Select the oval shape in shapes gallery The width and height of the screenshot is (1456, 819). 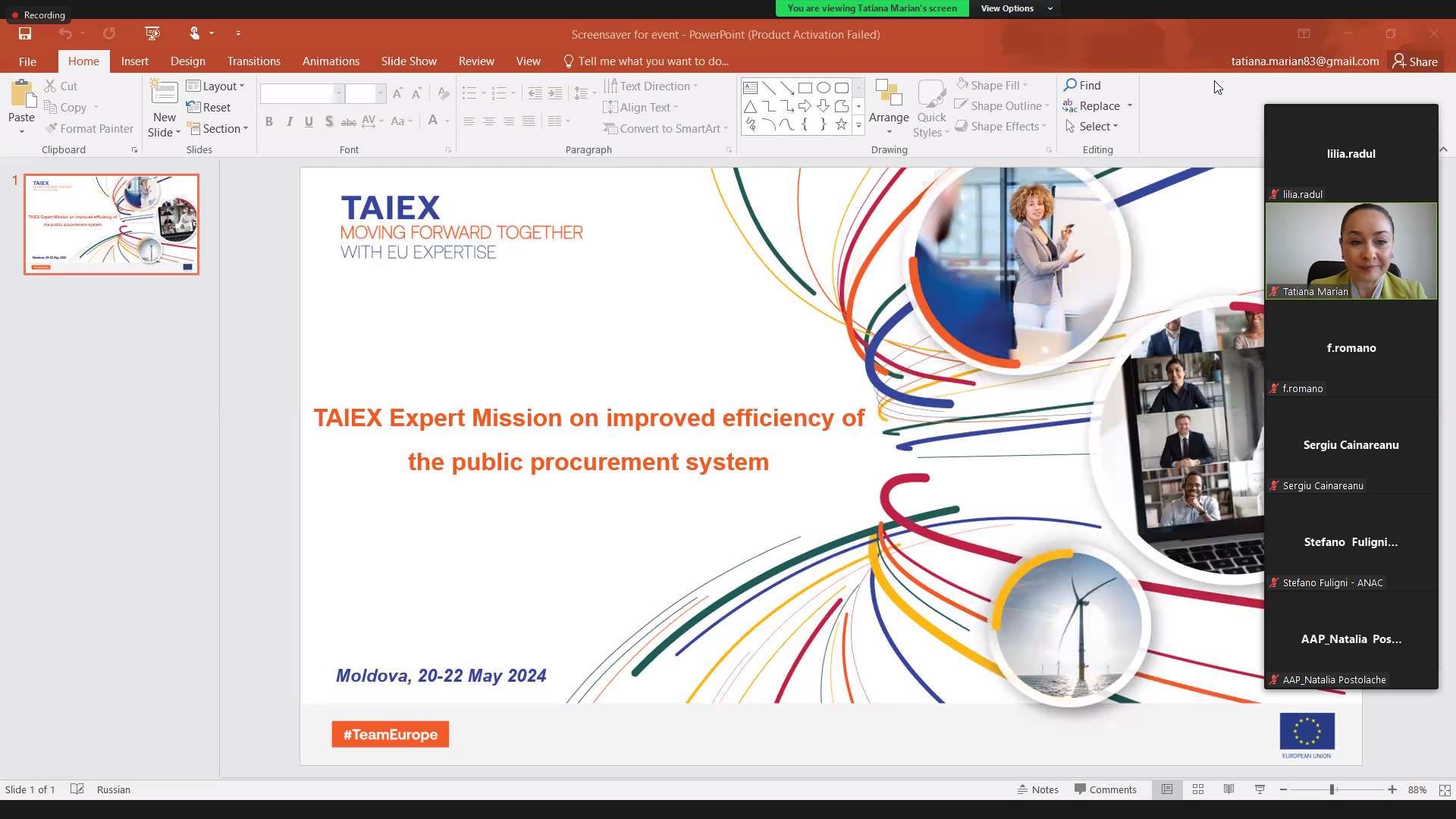click(x=824, y=88)
